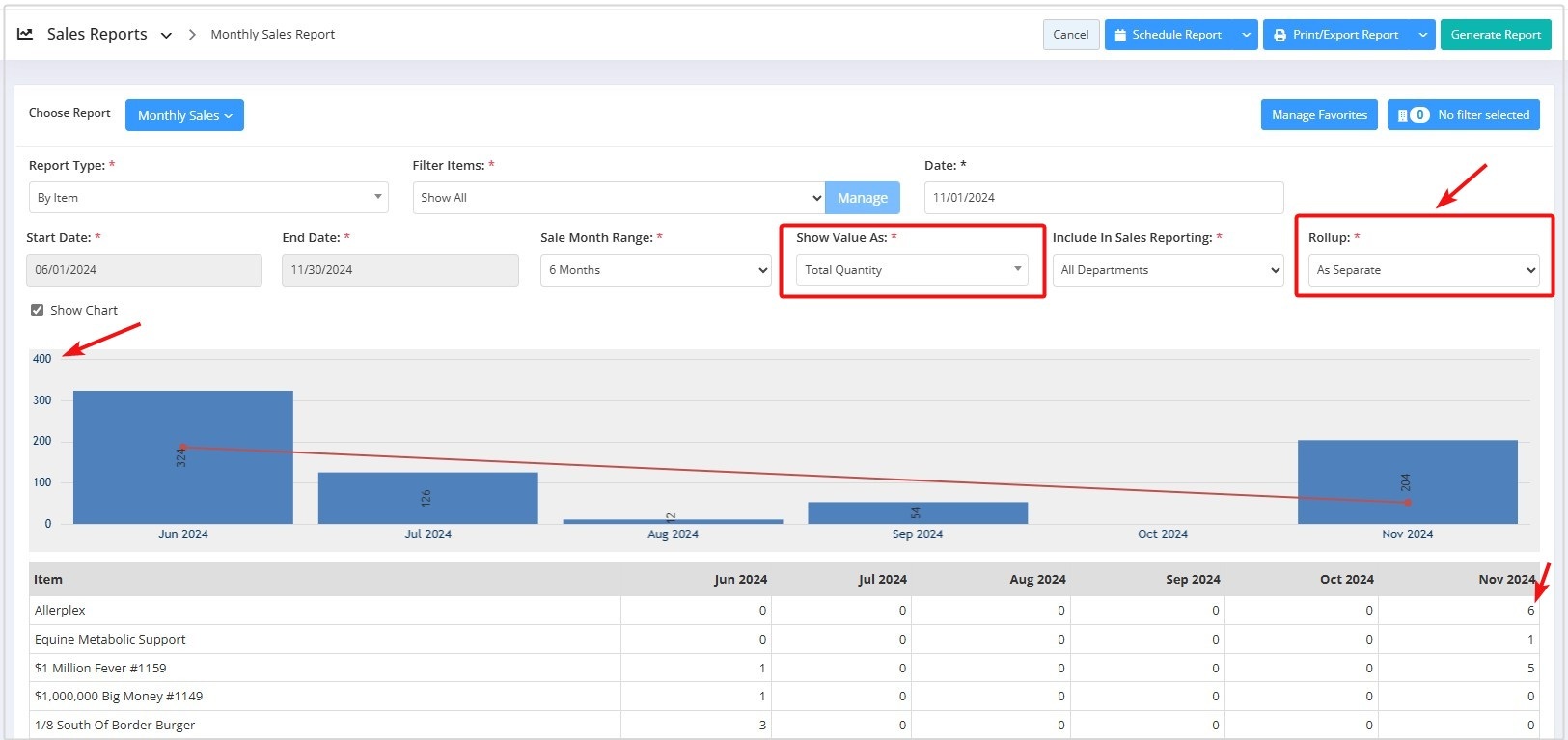Click the Date field showing 11/01/2024
Image resolution: width=1568 pixels, height=740 pixels.
click(1104, 197)
